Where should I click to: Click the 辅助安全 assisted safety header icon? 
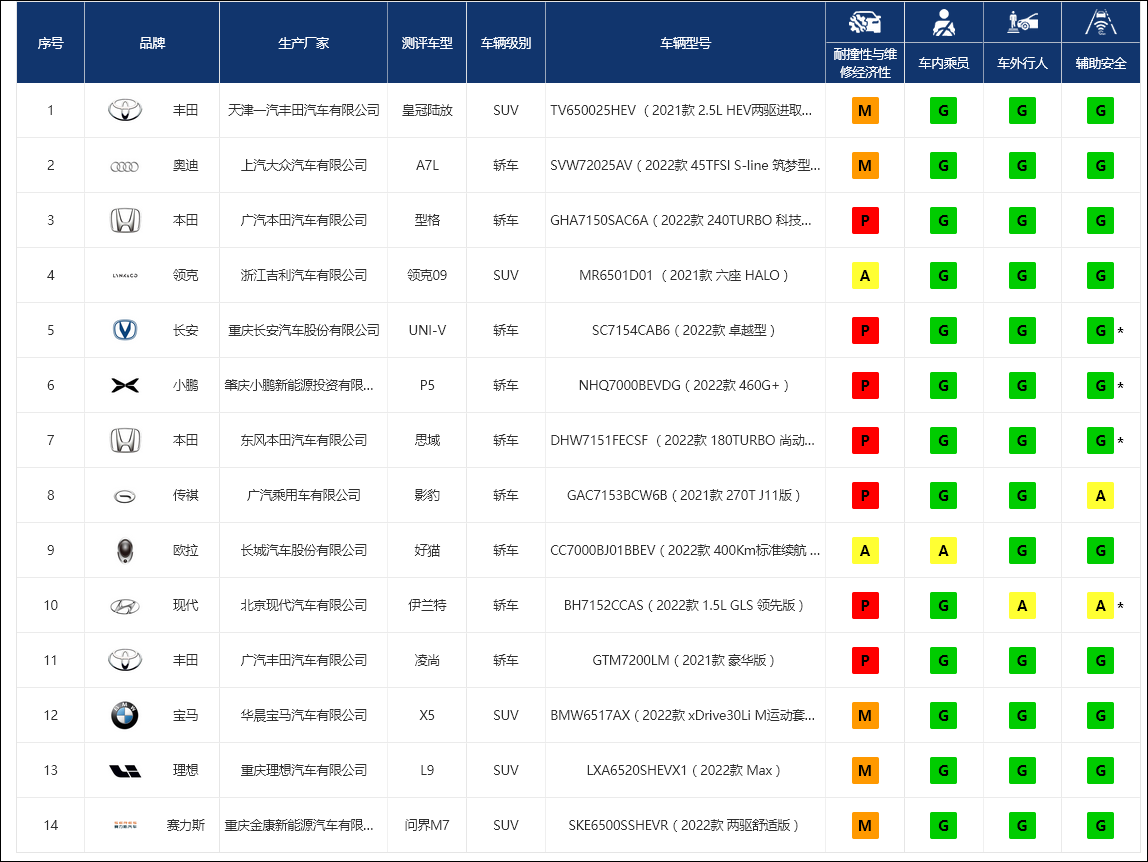point(1100,22)
